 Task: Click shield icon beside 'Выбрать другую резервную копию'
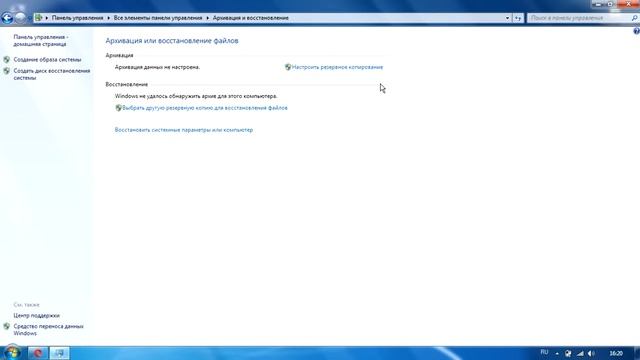pyautogui.click(x=118, y=108)
